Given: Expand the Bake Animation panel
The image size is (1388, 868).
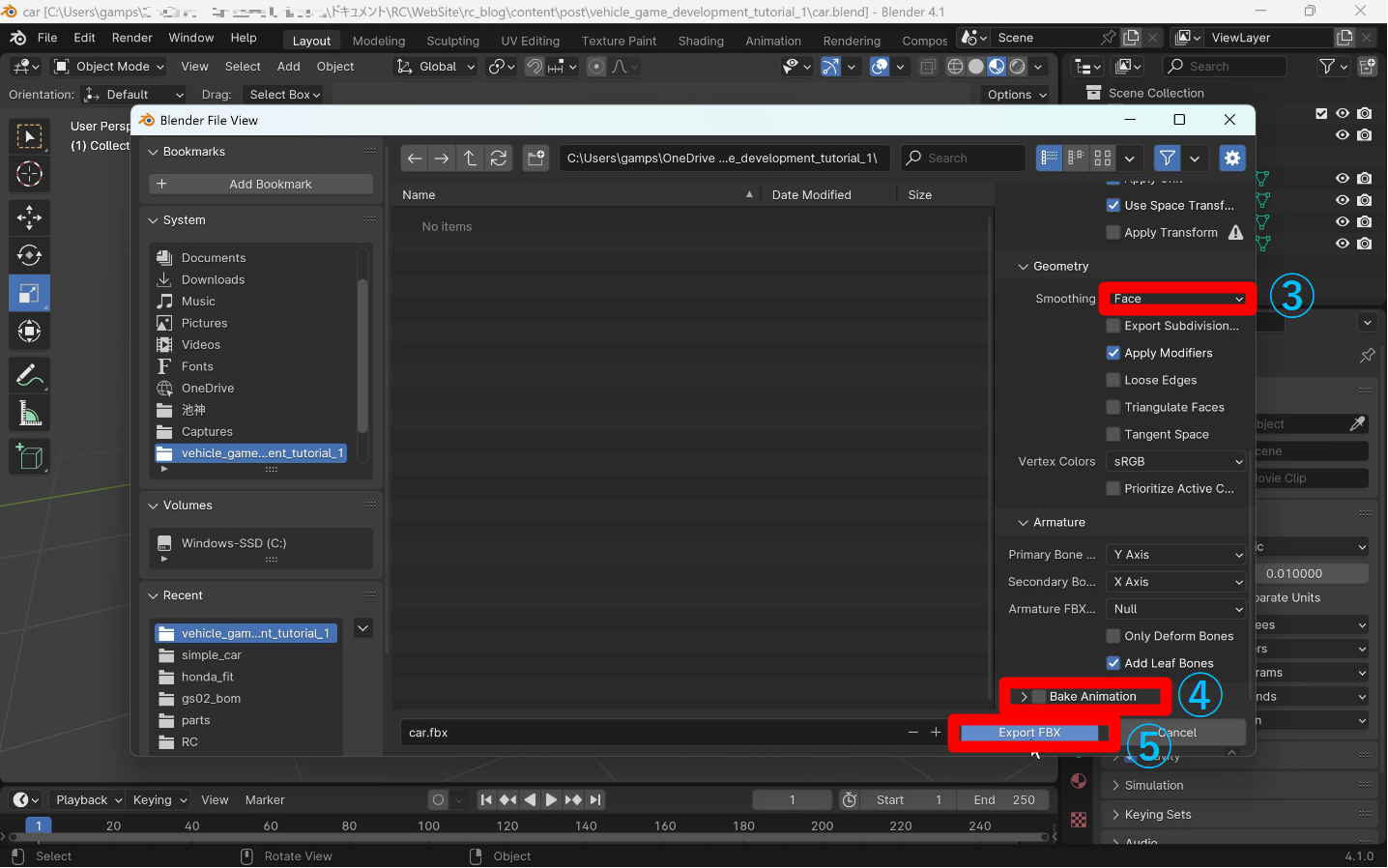Looking at the screenshot, I should (1024, 697).
